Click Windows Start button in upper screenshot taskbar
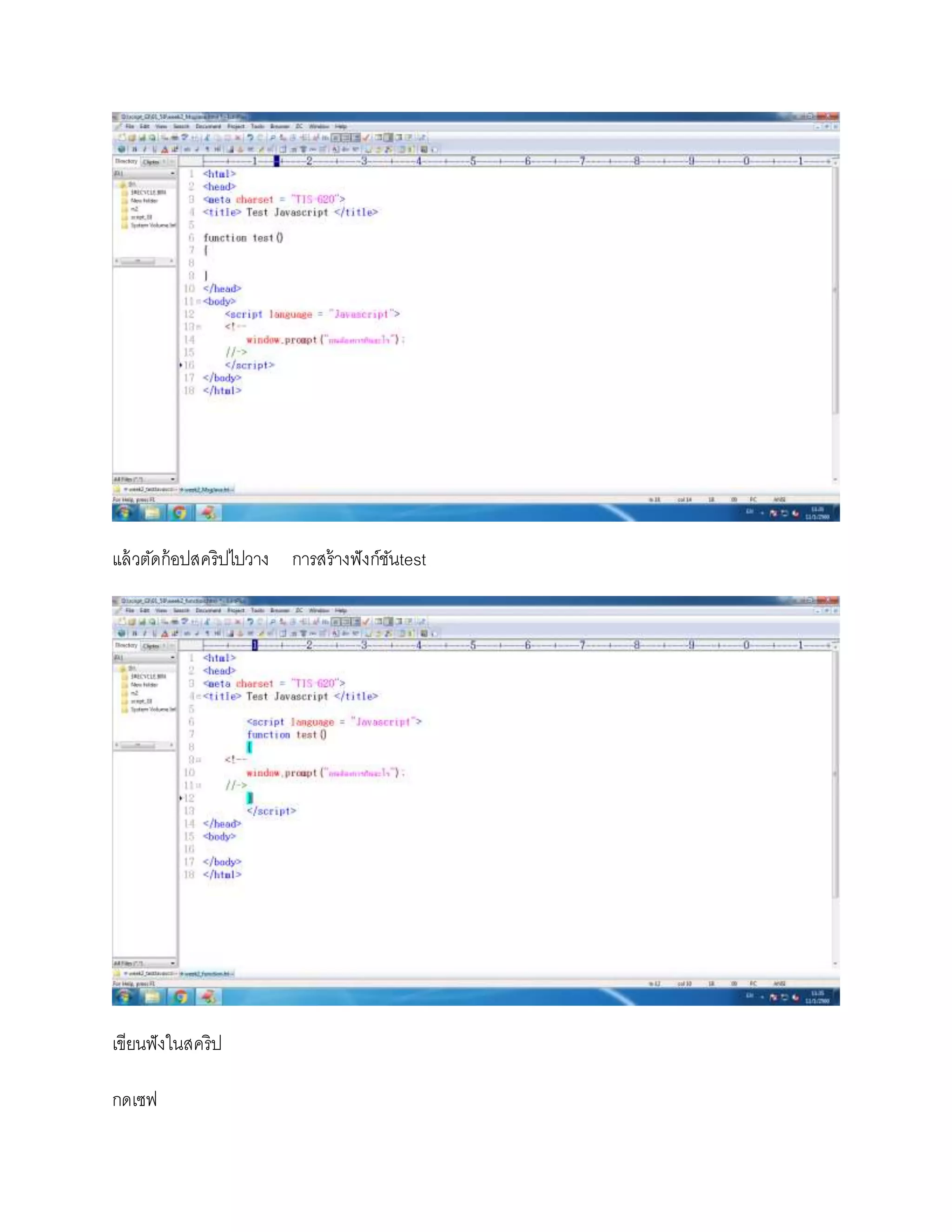This screenshot has width=952, height=1232. tap(124, 513)
